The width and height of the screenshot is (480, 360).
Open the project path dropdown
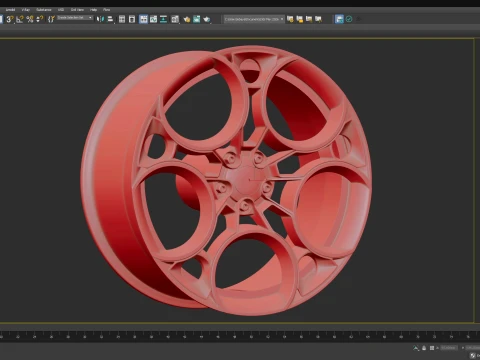(x=254, y=19)
